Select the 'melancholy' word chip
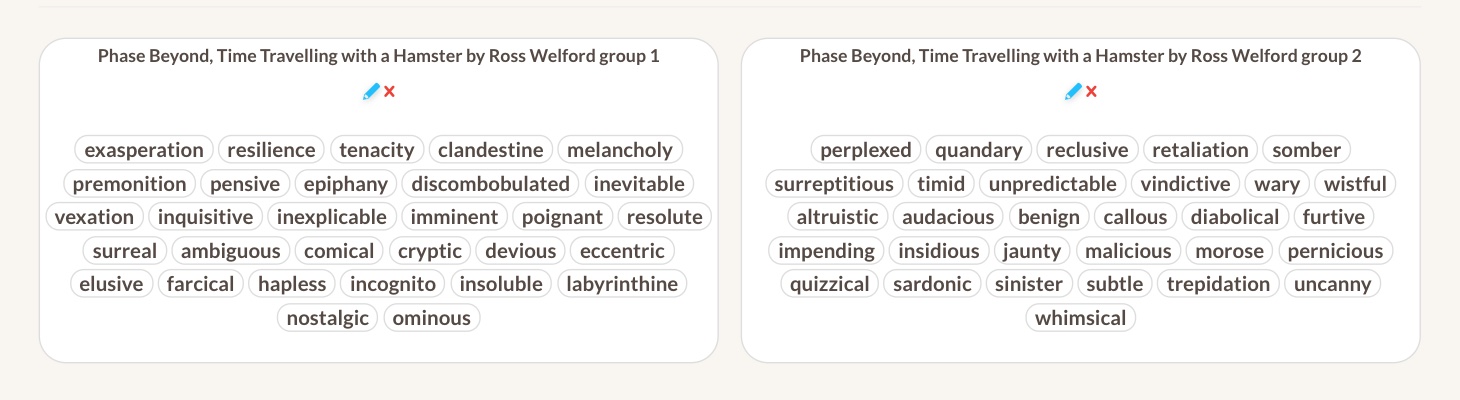 click(x=620, y=150)
